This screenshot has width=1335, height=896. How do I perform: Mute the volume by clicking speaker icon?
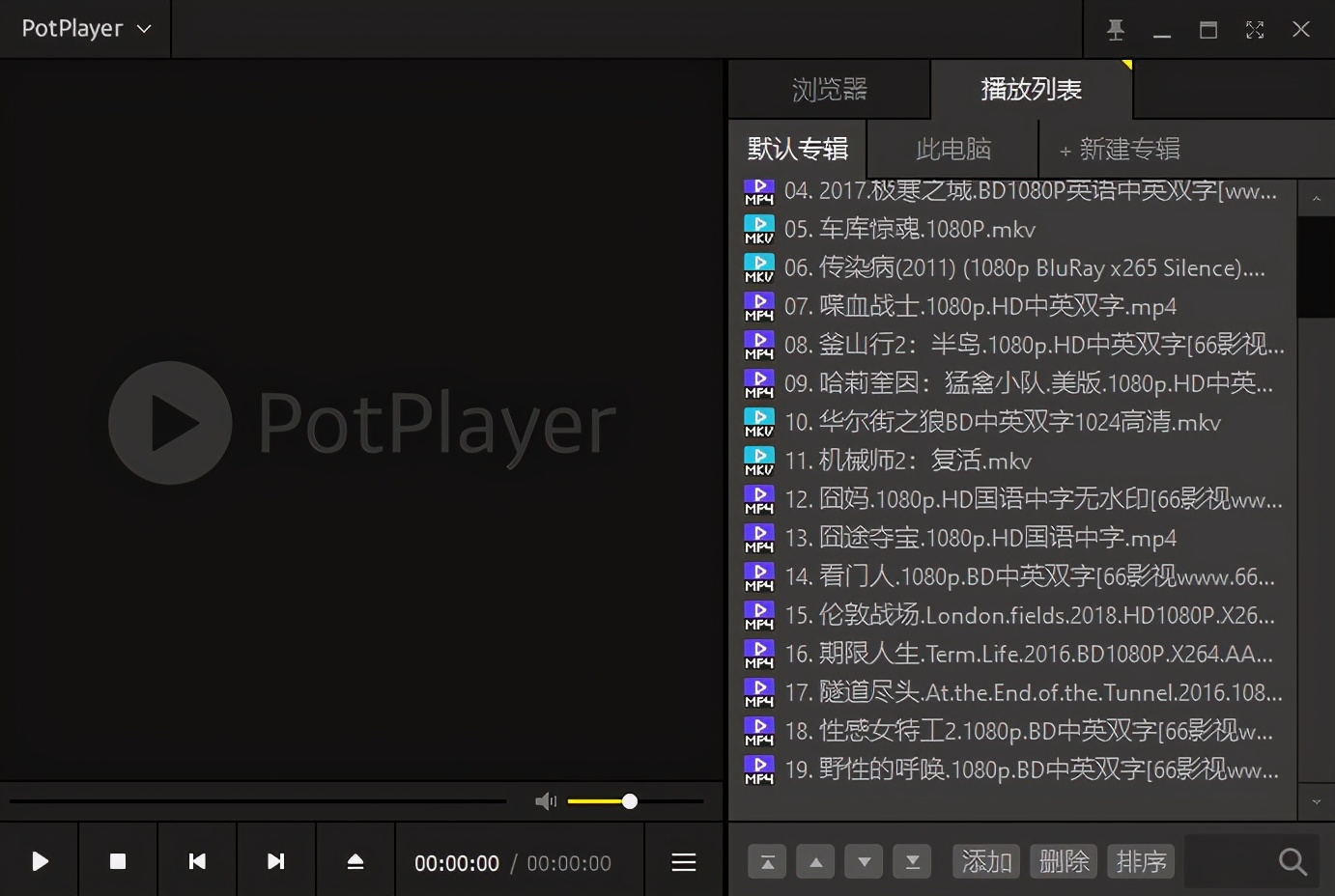pyautogui.click(x=545, y=800)
